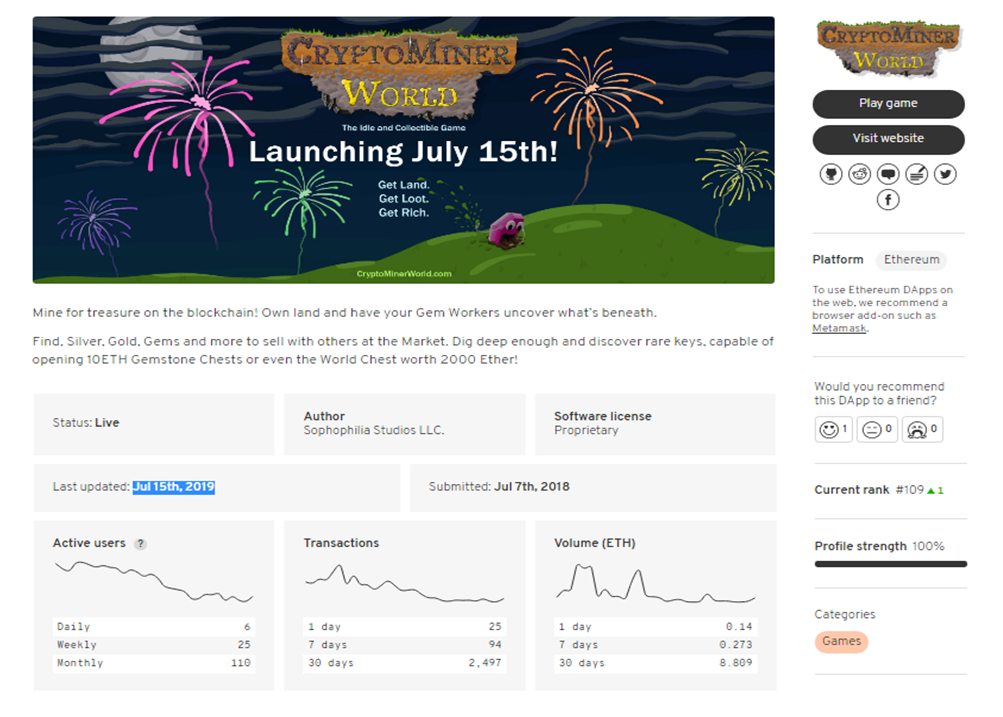Click the Monthly active users row
This screenshot has width=1003, height=717.
pyautogui.click(x=154, y=663)
